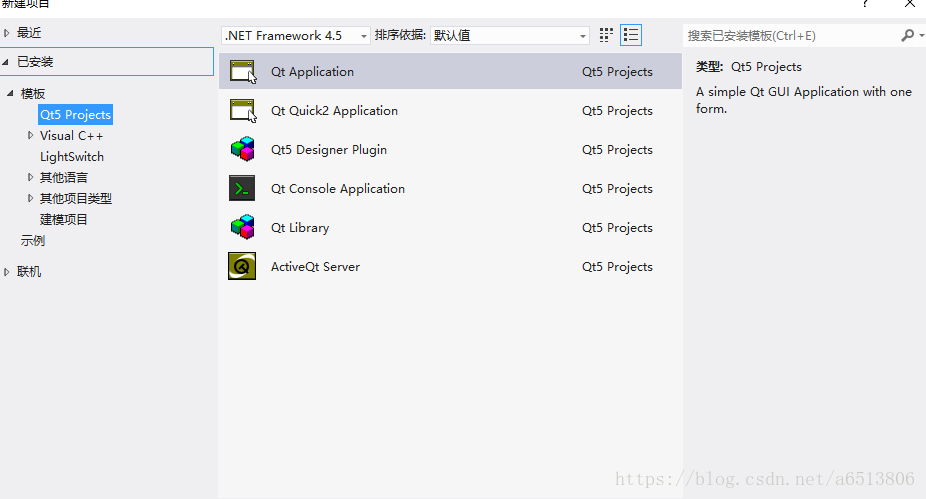Image resolution: width=926 pixels, height=499 pixels.
Task: Click the Qt Console Application terminal icon
Action: (x=242, y=188)
